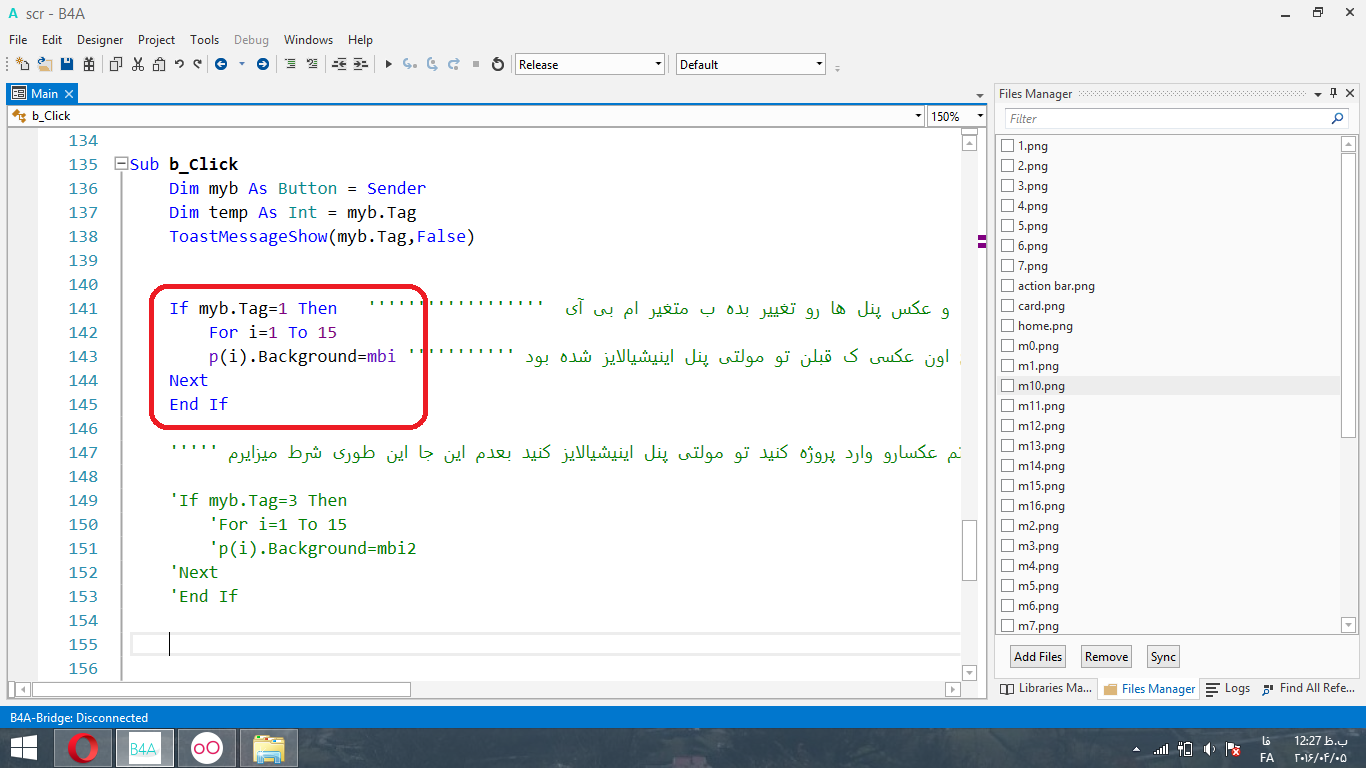Run the project with play icon
Screen dimensions: 1366x768
click(388, 64)
